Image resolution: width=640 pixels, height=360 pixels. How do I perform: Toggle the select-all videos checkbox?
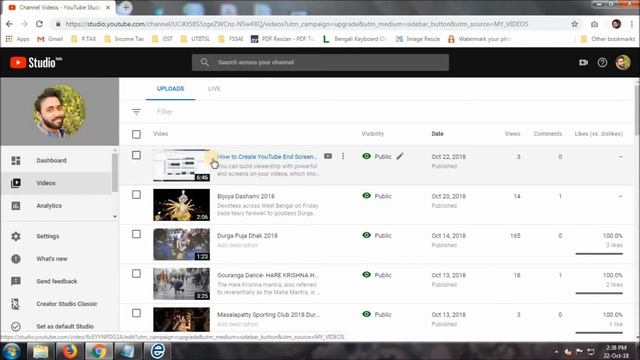point(136,134)
